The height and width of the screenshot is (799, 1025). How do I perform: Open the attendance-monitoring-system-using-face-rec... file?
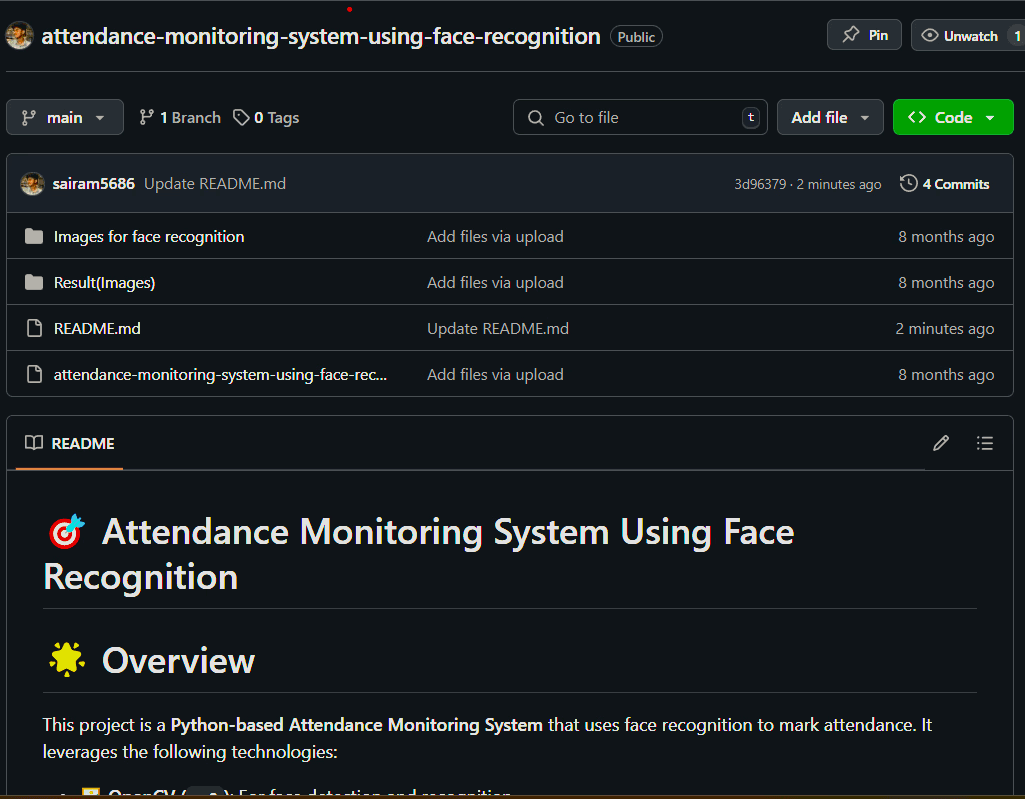click(x=220, y=375)
